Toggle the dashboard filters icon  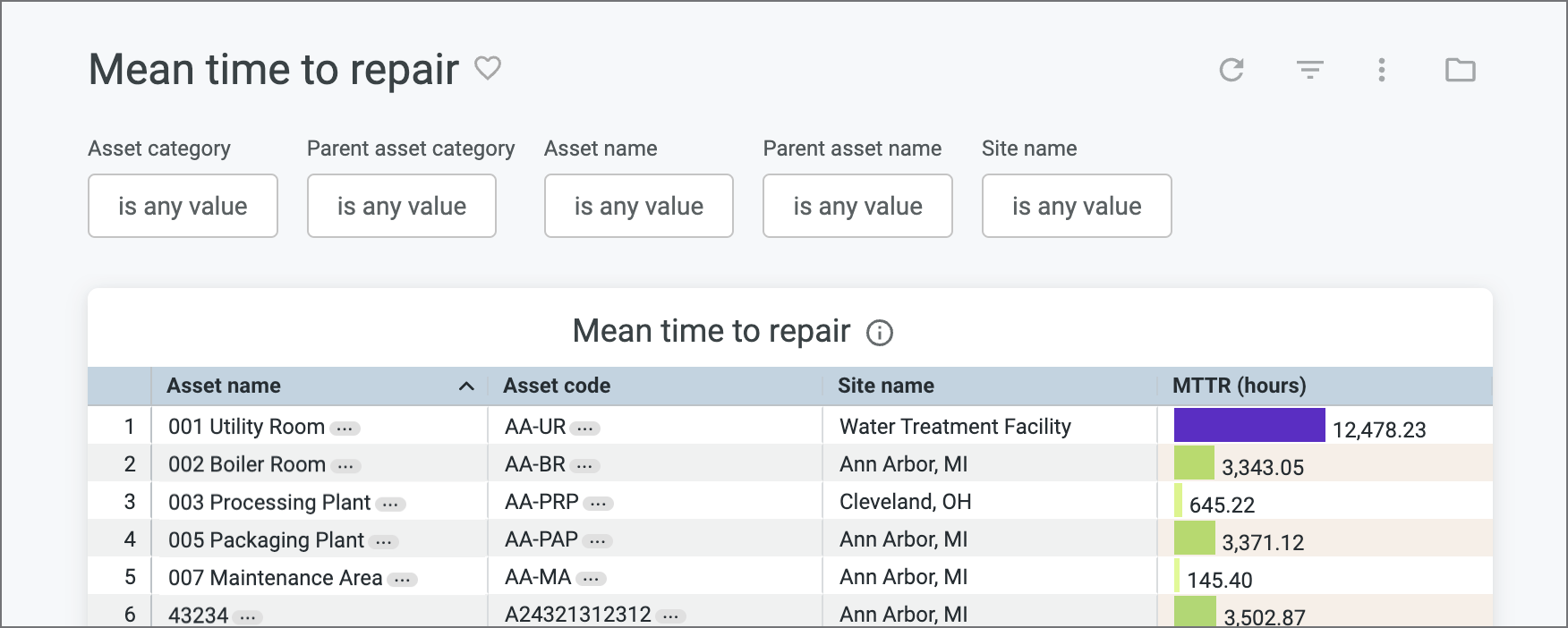click(x=1310, y=70)
